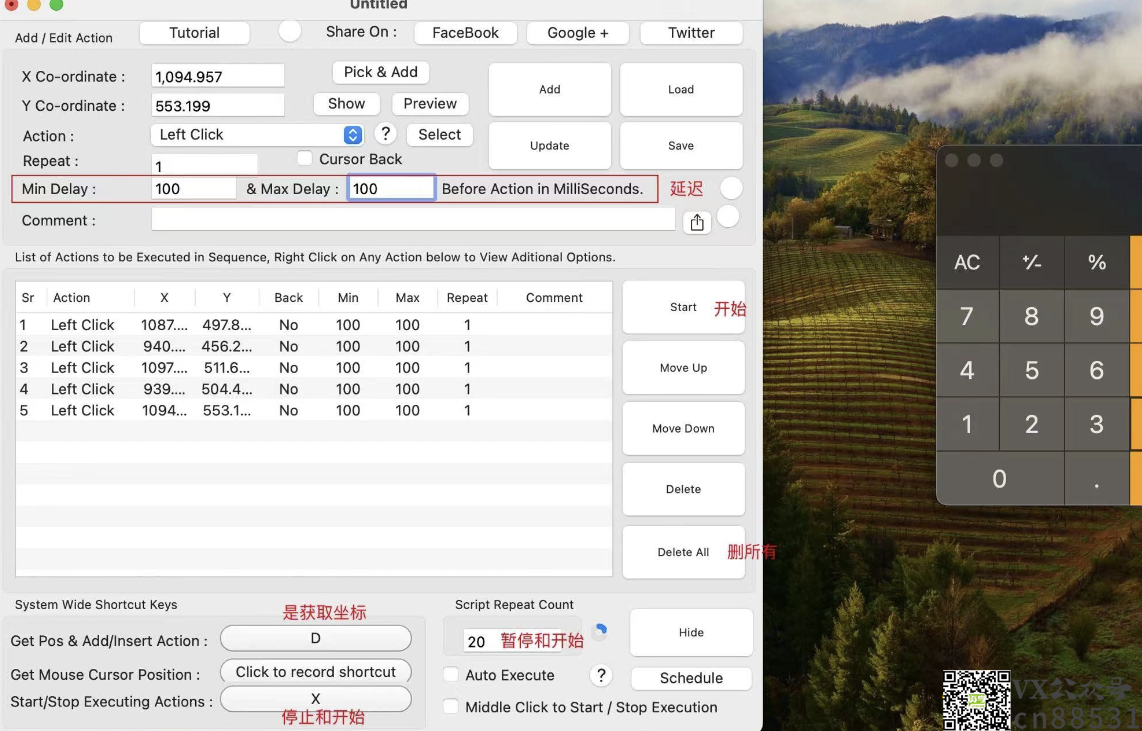Click the X Co-ordinate input field
Viewport: 1142px width, 731px height.
(x=218, y=76)
